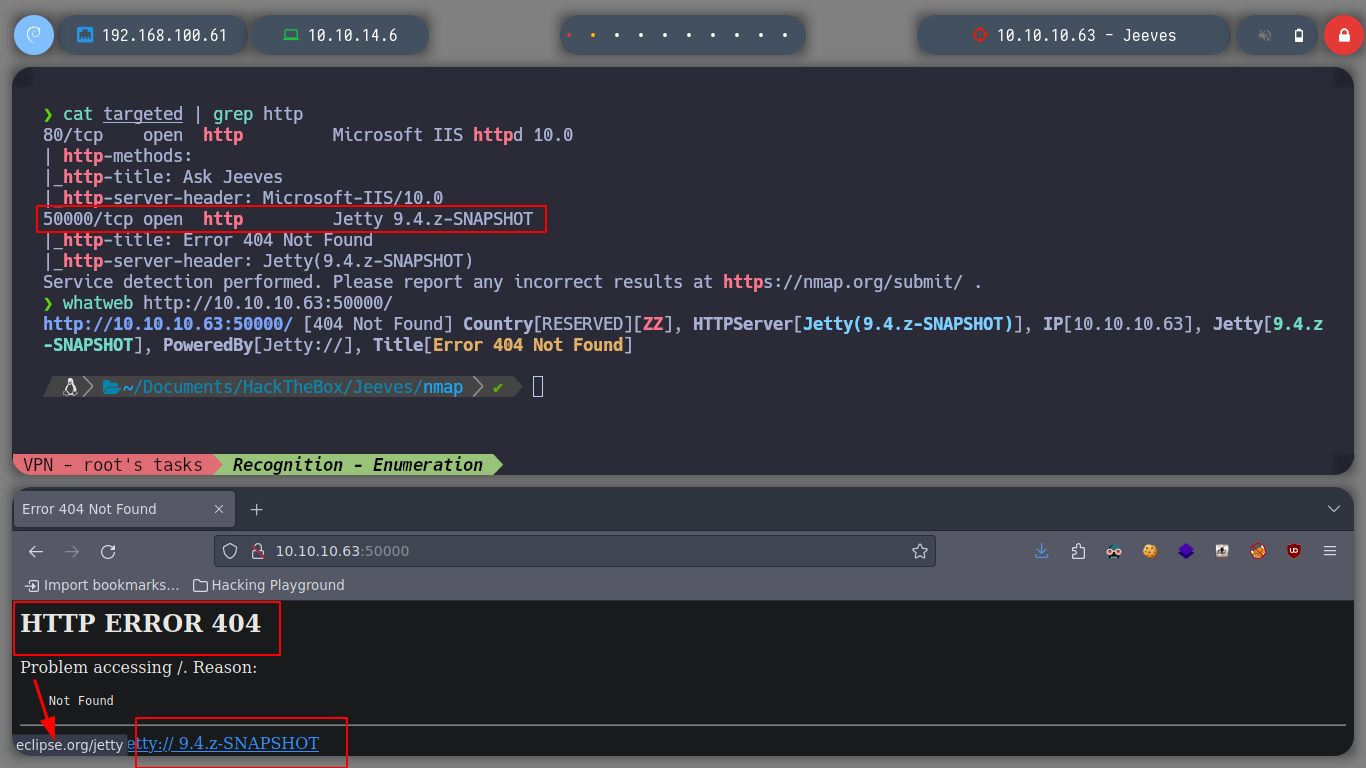Close the Error 404 Not Found tab
1366x768 pixels.
(219, 509)
